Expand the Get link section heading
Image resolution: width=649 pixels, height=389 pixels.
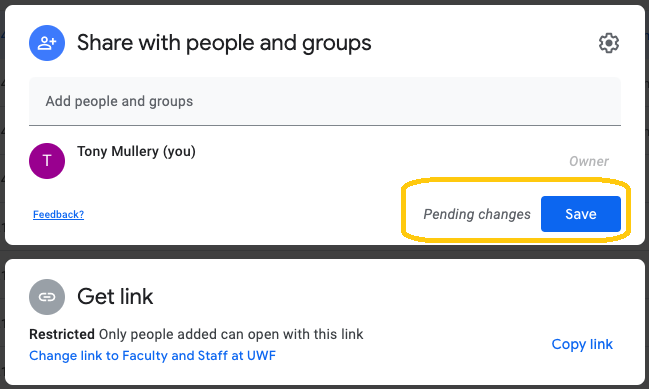click(115, 297)
